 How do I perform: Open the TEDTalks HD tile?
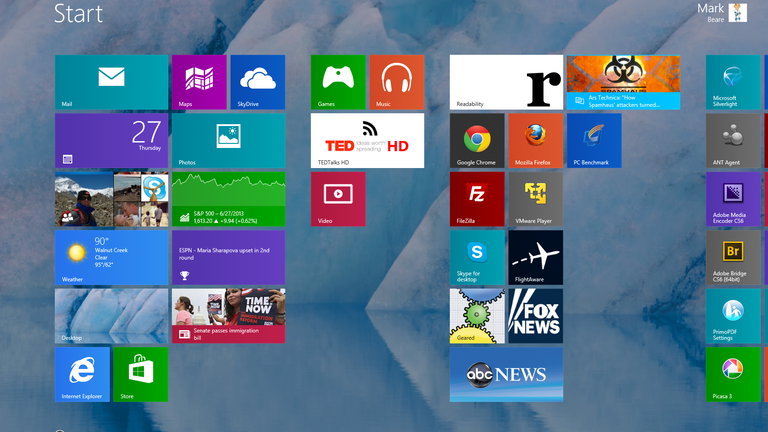[x=367, y=141]
